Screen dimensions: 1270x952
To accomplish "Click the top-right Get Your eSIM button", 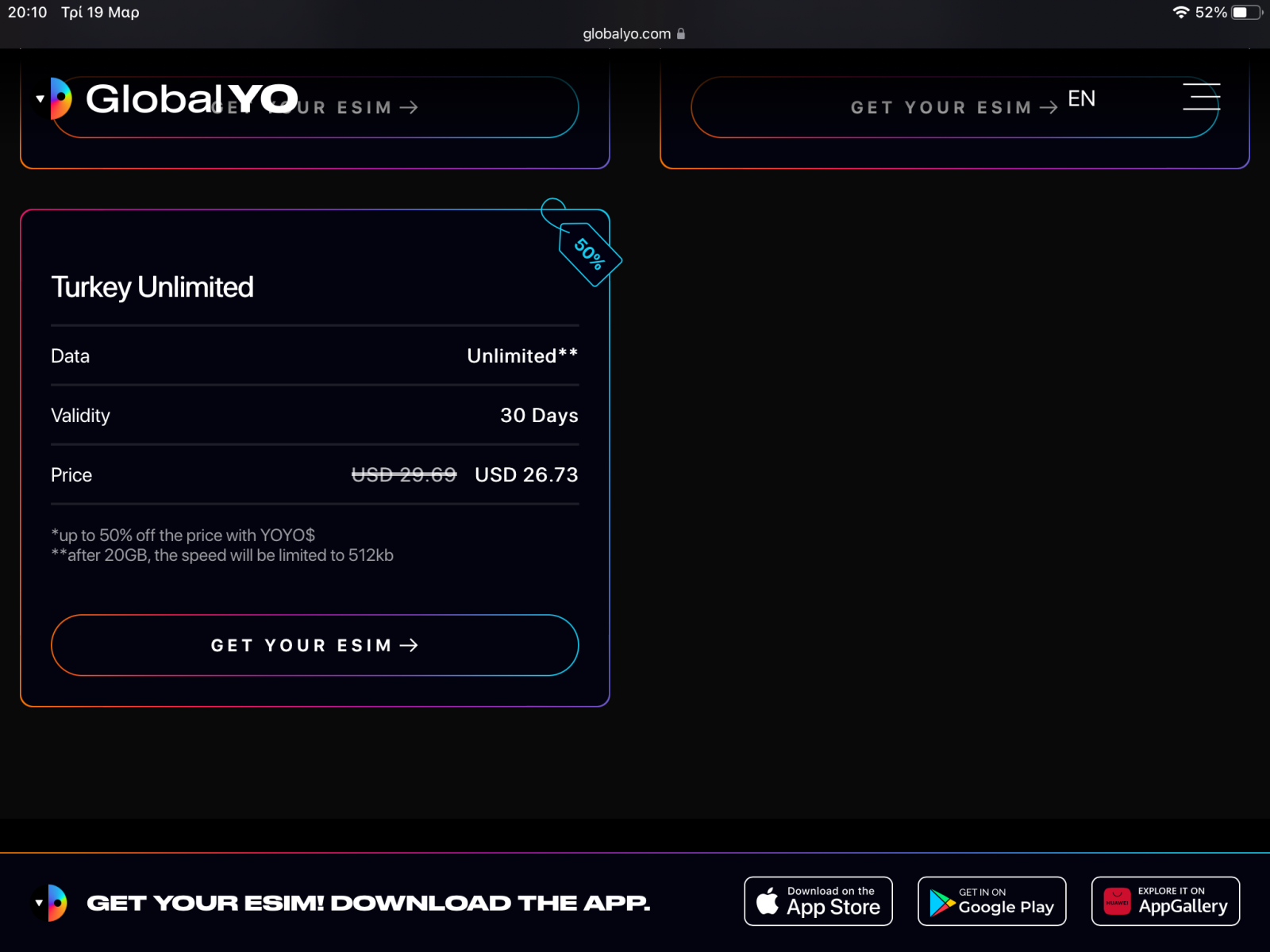I will pos(955,107).
